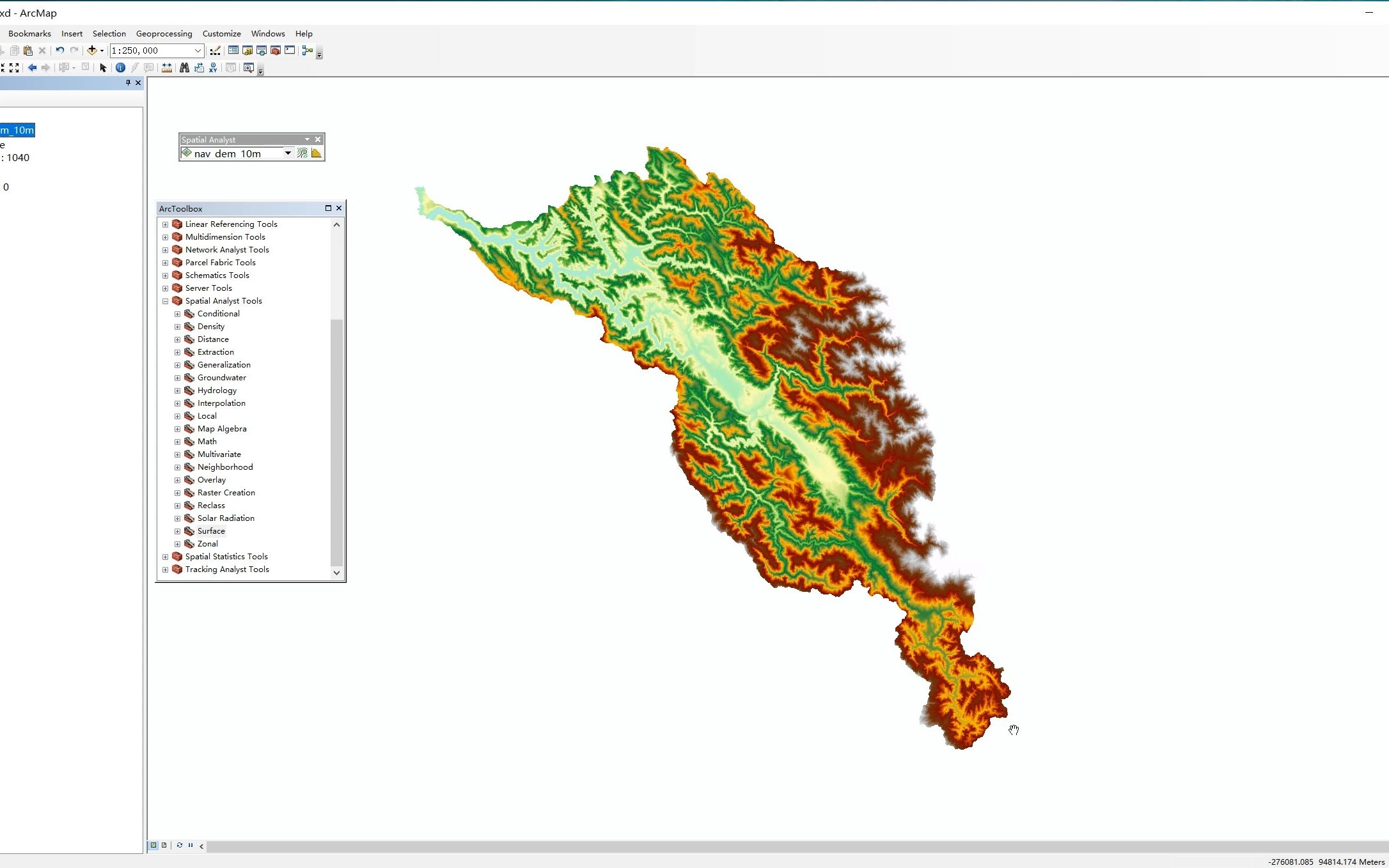Click the Identify tool icon
The image size is (1389, 868).
coord(120,68)
